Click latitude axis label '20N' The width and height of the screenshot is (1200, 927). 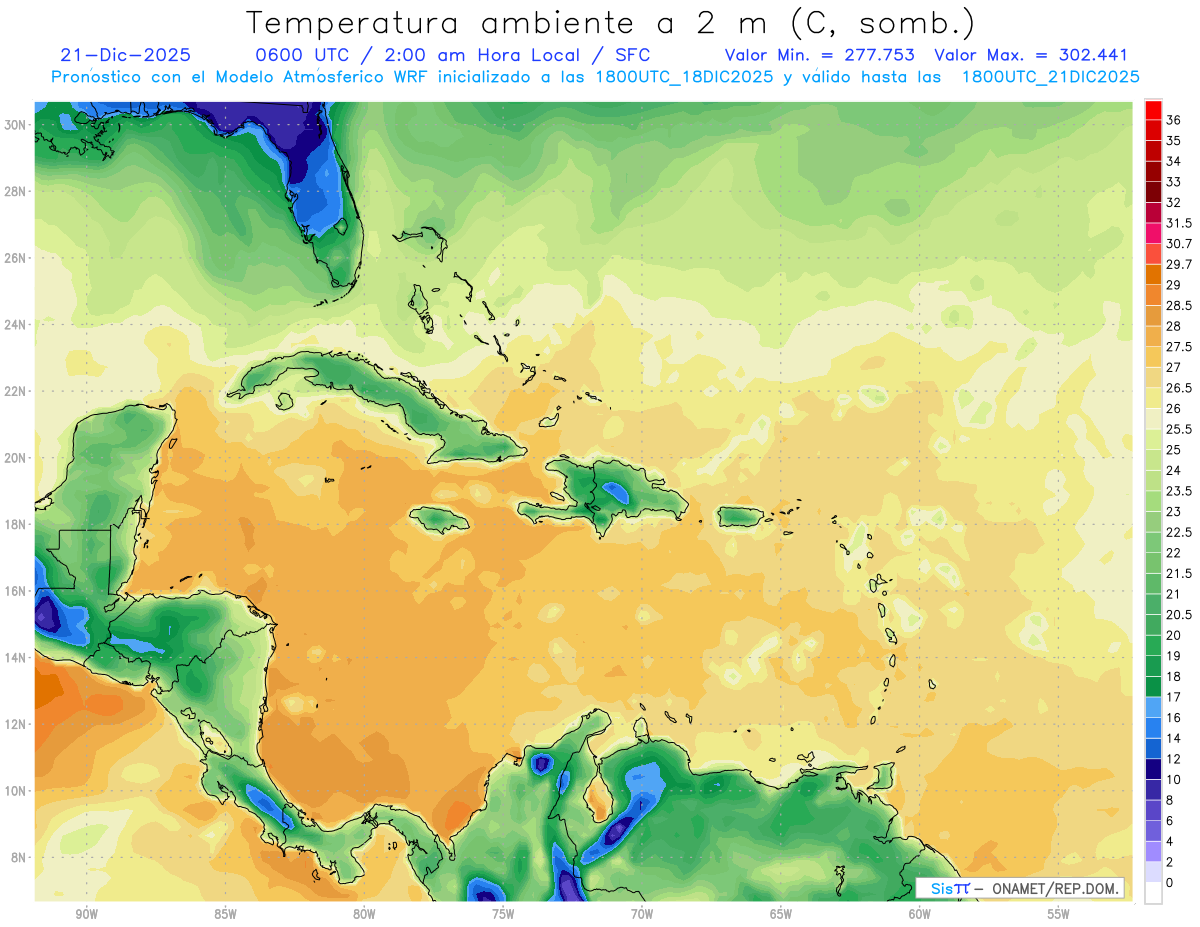tap(15, 458)
